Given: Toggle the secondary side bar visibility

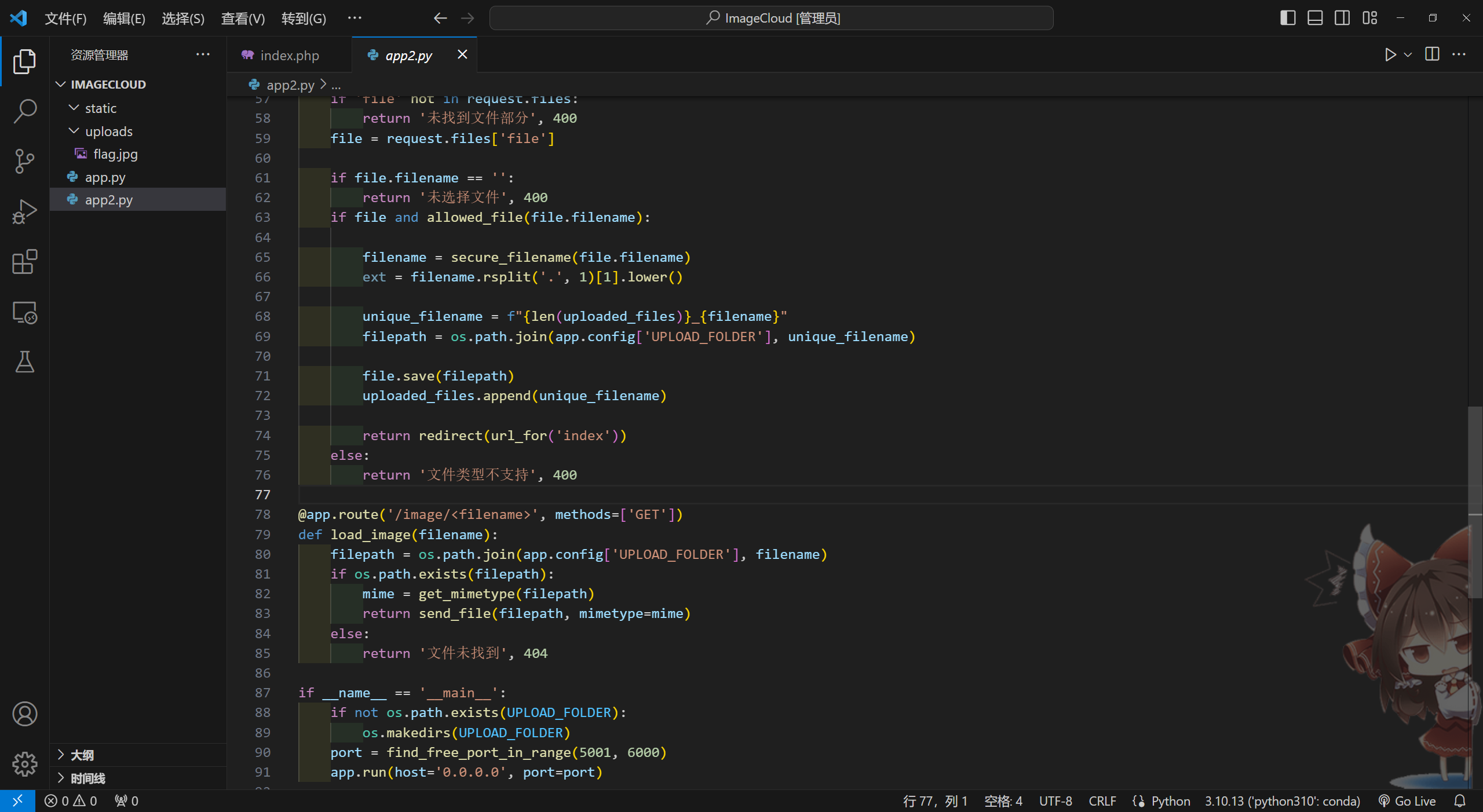Looking at the screenshot, I should (1342, 18).
